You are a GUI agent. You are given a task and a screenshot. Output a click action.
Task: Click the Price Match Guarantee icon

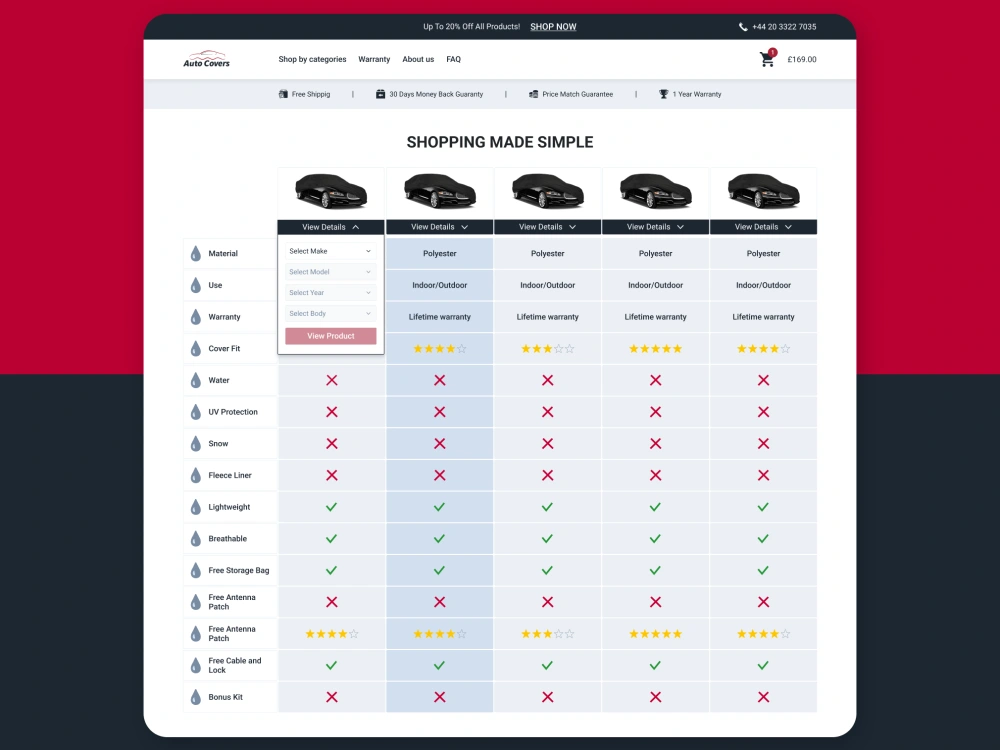point(536,93)
